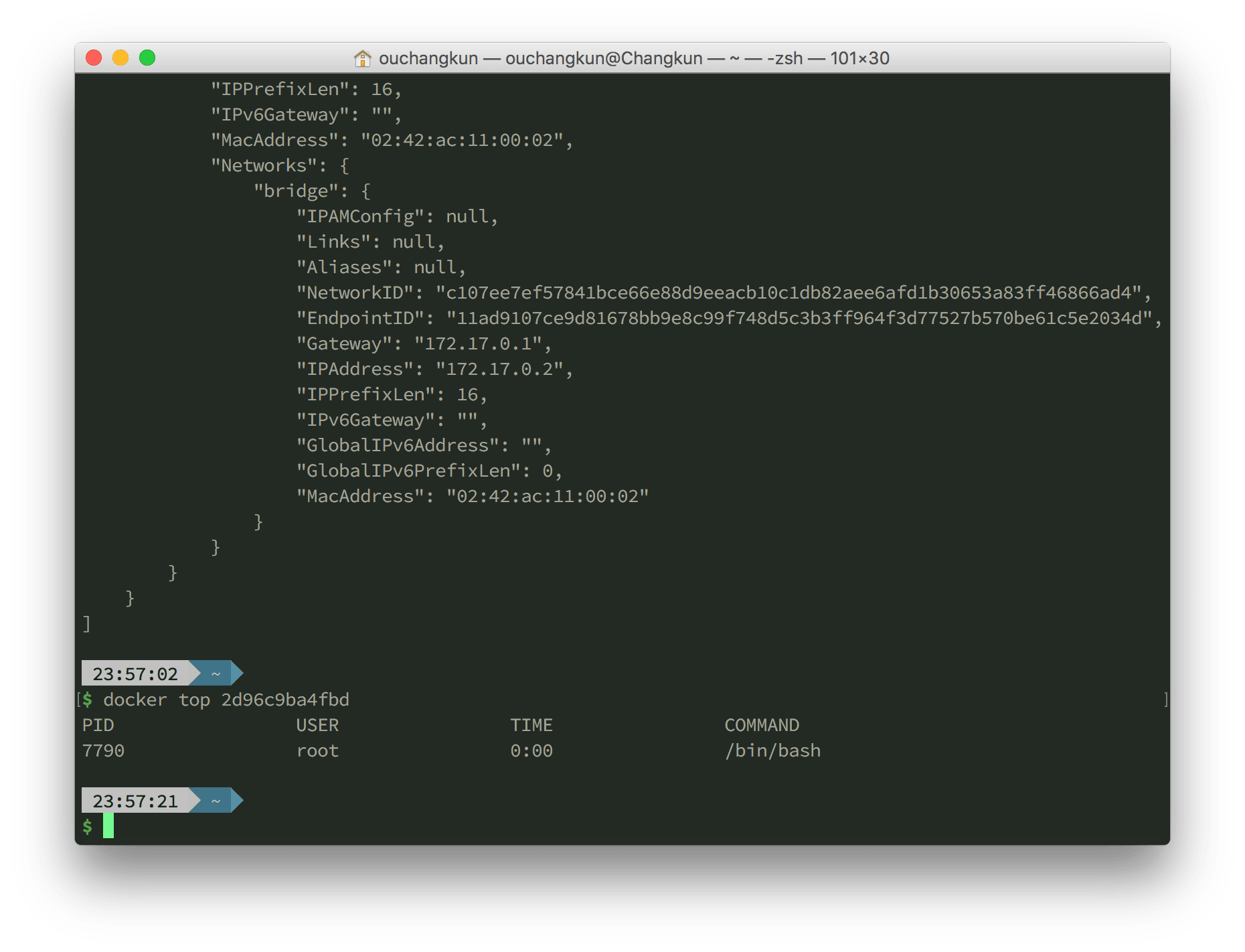The image size is (1245, 952).
Task: Click the container ID 2d96c9ba4fbd
Action: 285,700
